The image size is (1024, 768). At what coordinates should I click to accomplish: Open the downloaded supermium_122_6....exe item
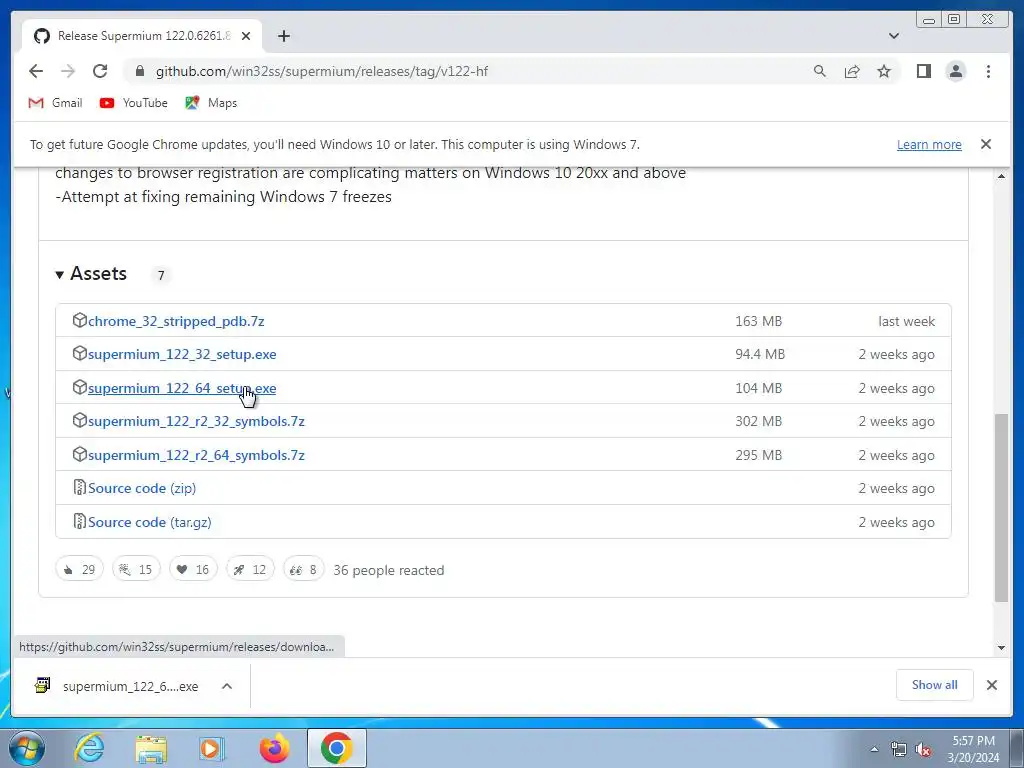point(118,686)
